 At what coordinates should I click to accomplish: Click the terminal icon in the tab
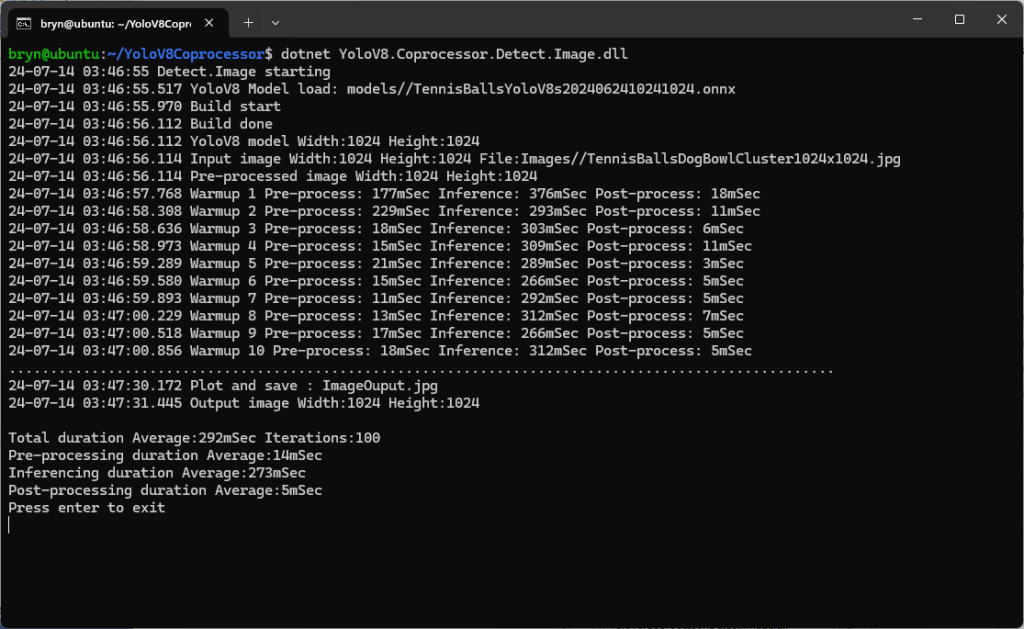[x=23, y=22]
